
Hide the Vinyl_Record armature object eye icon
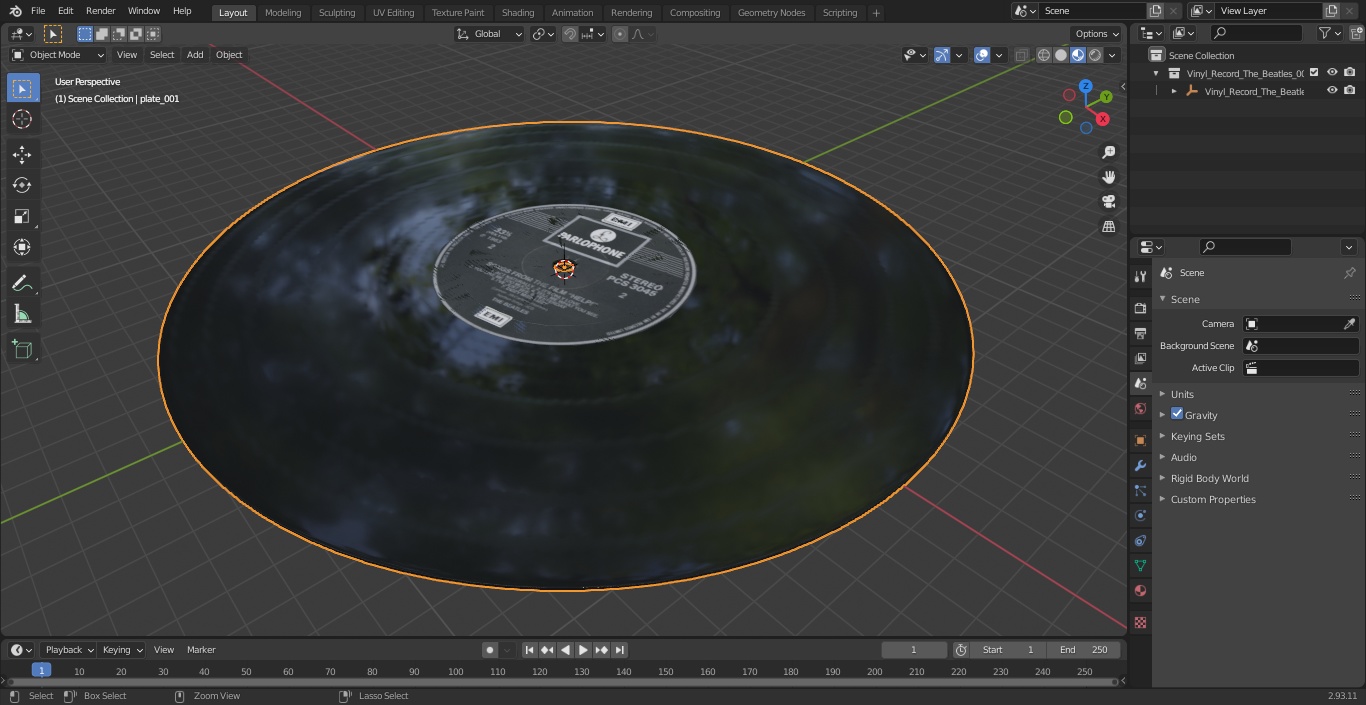1332,90
